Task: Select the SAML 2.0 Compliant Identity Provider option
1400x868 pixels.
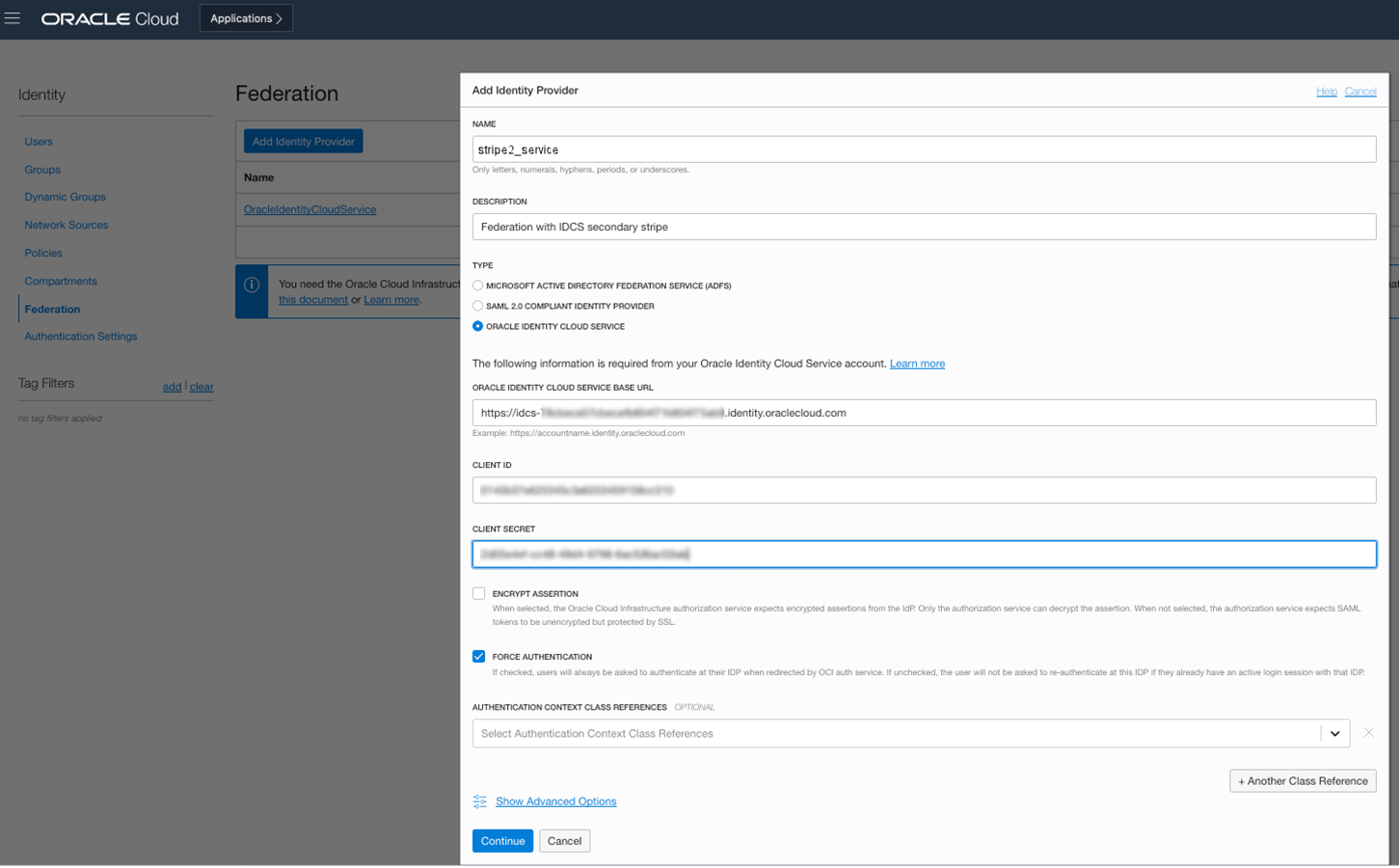Action: click(x=478, y=306)
